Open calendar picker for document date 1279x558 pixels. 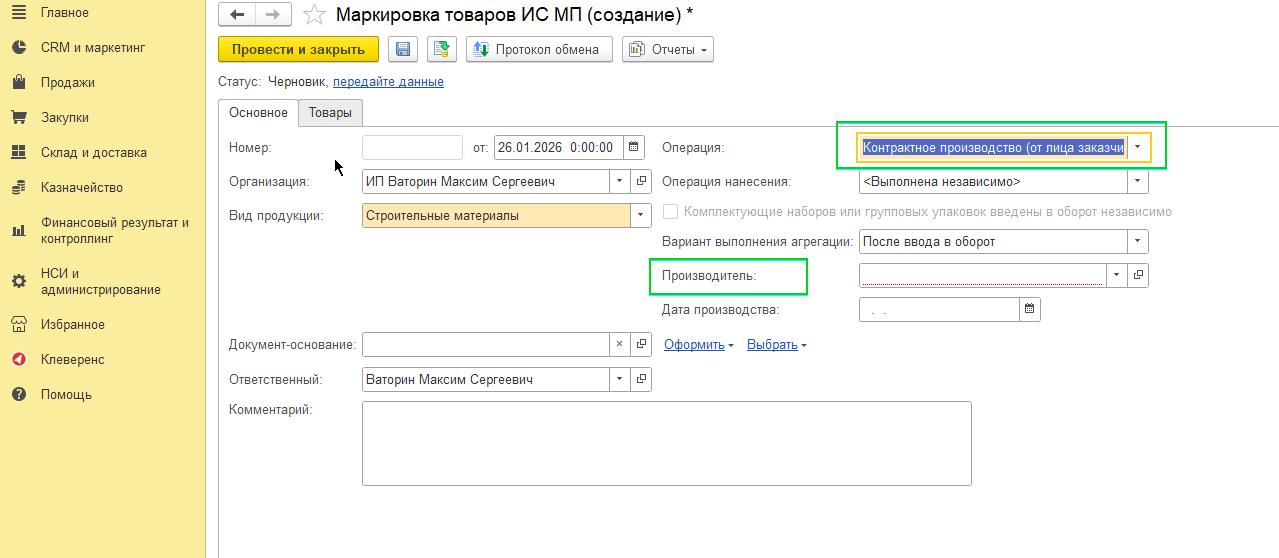point(634,147)
